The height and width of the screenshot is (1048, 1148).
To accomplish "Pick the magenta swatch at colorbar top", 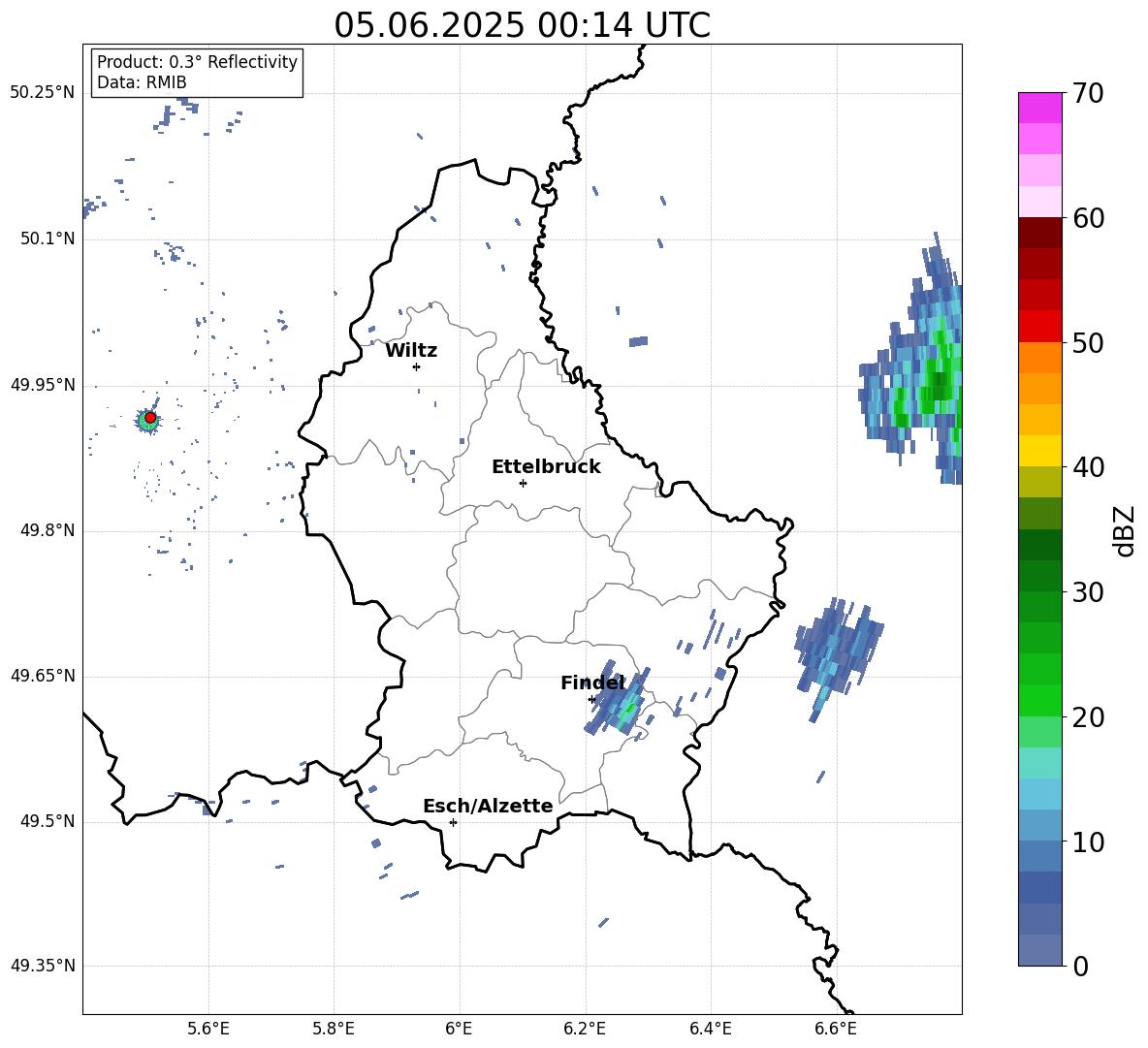I will [x=1039, y=108].
